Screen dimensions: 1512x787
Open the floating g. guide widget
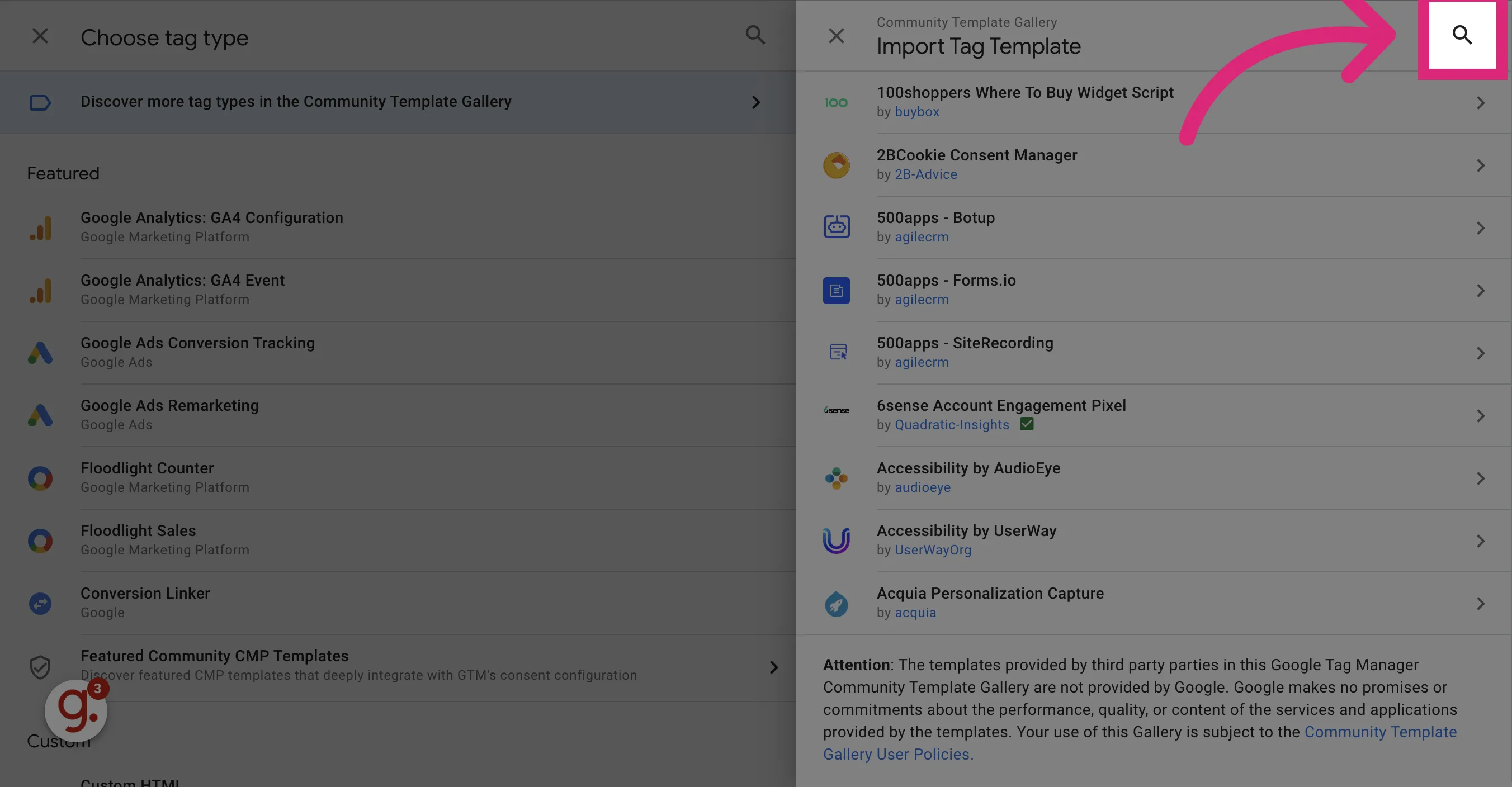point(75,711)
